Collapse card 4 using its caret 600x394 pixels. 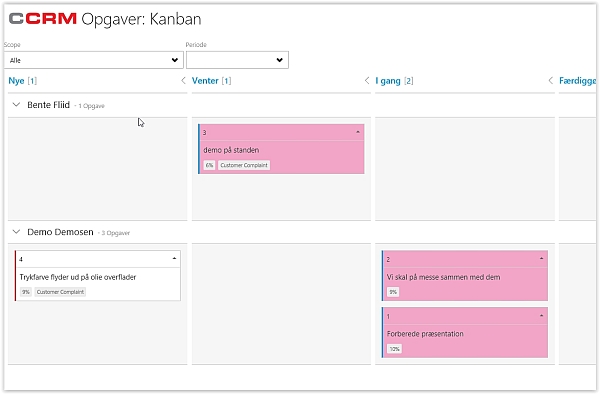pyautogui.click(x=174, y=259)
